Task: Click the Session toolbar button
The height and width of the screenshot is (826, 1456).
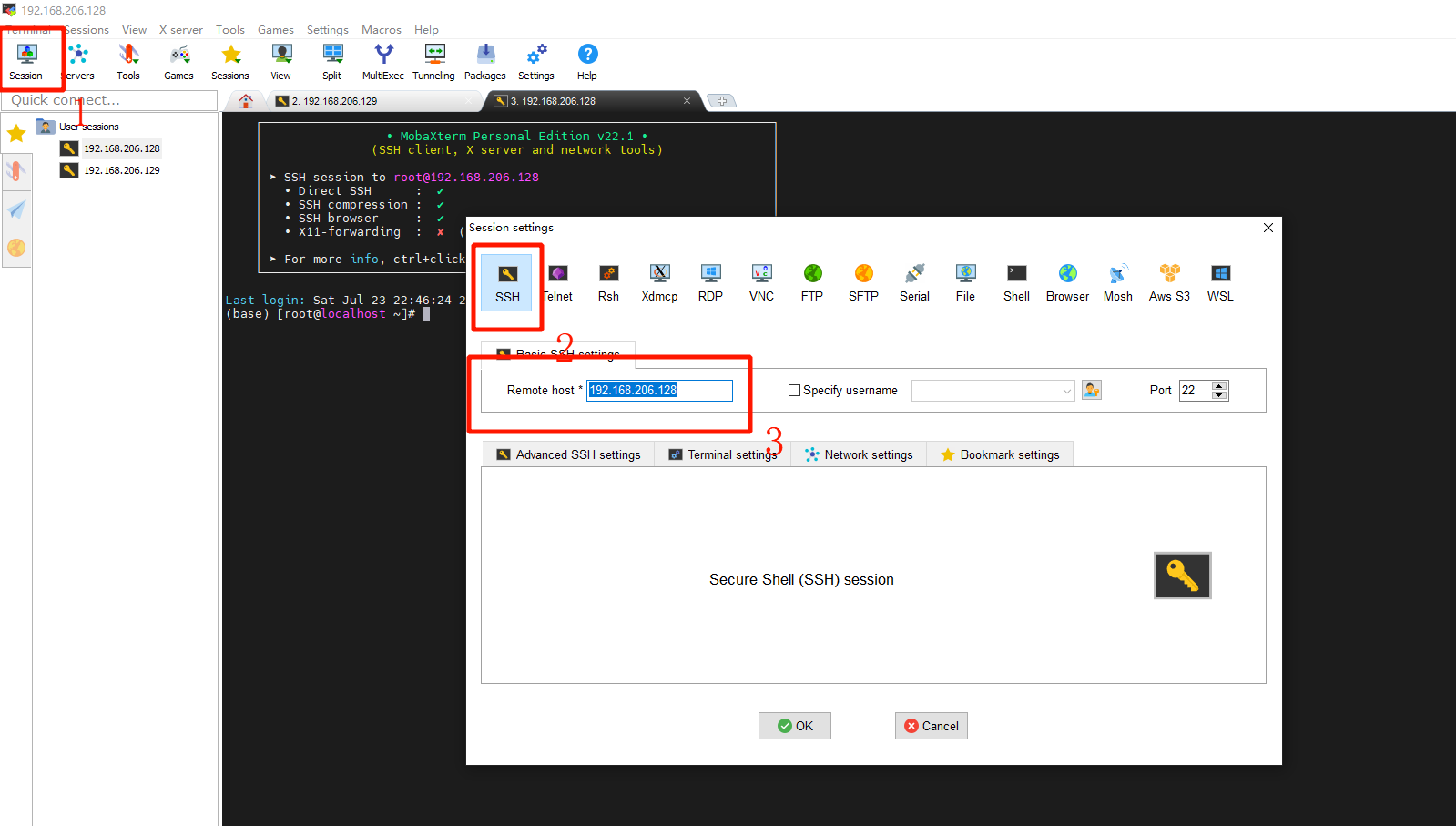Action: pos(26,62)
